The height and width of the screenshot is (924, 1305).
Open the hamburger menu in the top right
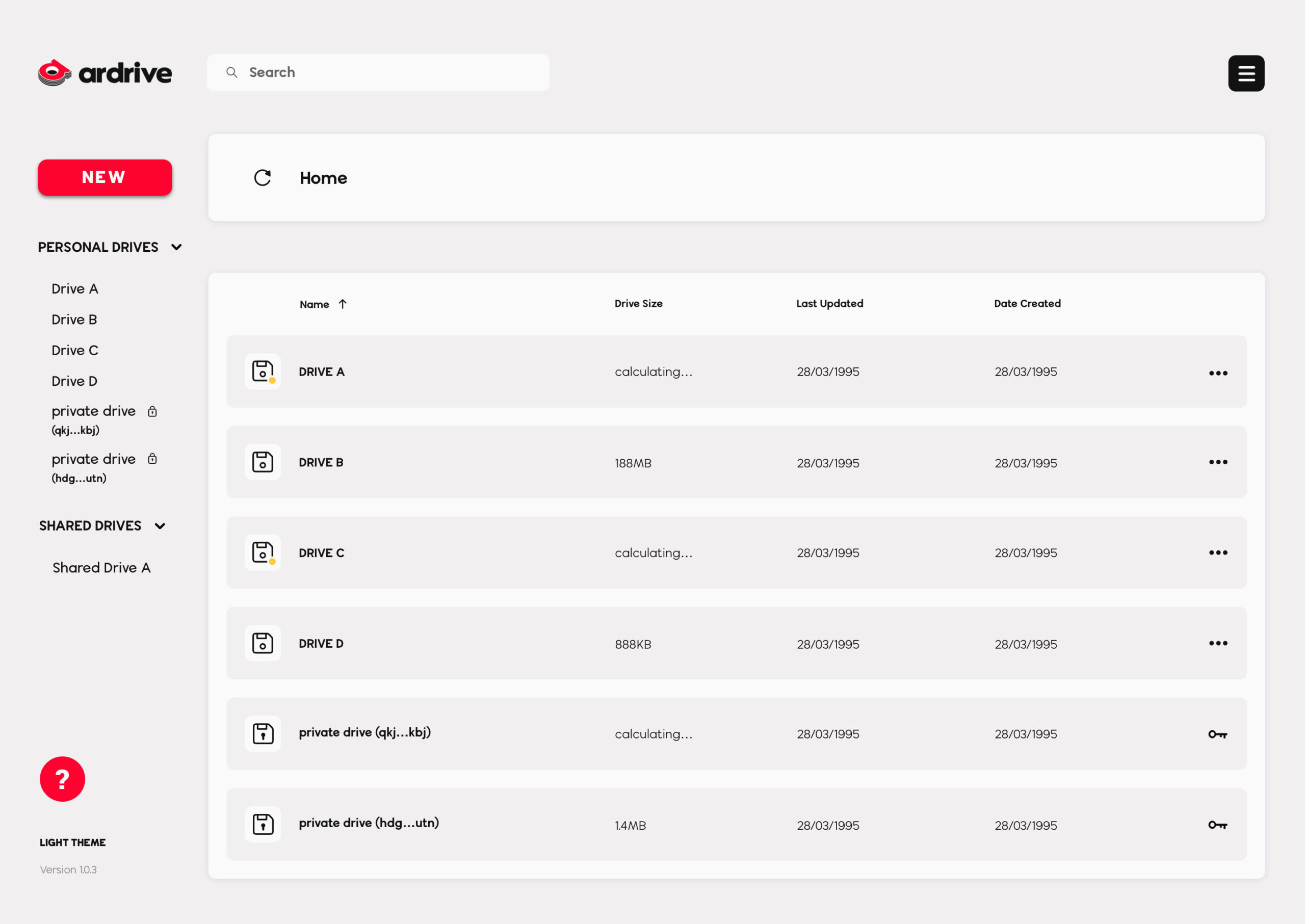tap(1246, 73)
